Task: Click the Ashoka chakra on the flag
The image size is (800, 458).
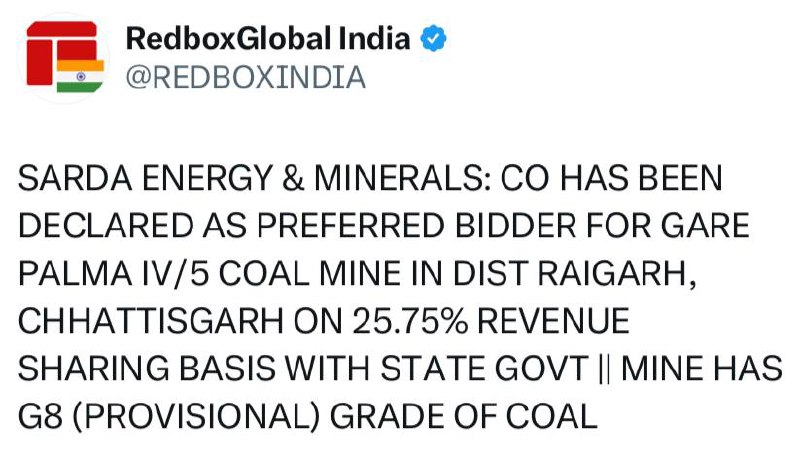Action: tap(80, 77)
